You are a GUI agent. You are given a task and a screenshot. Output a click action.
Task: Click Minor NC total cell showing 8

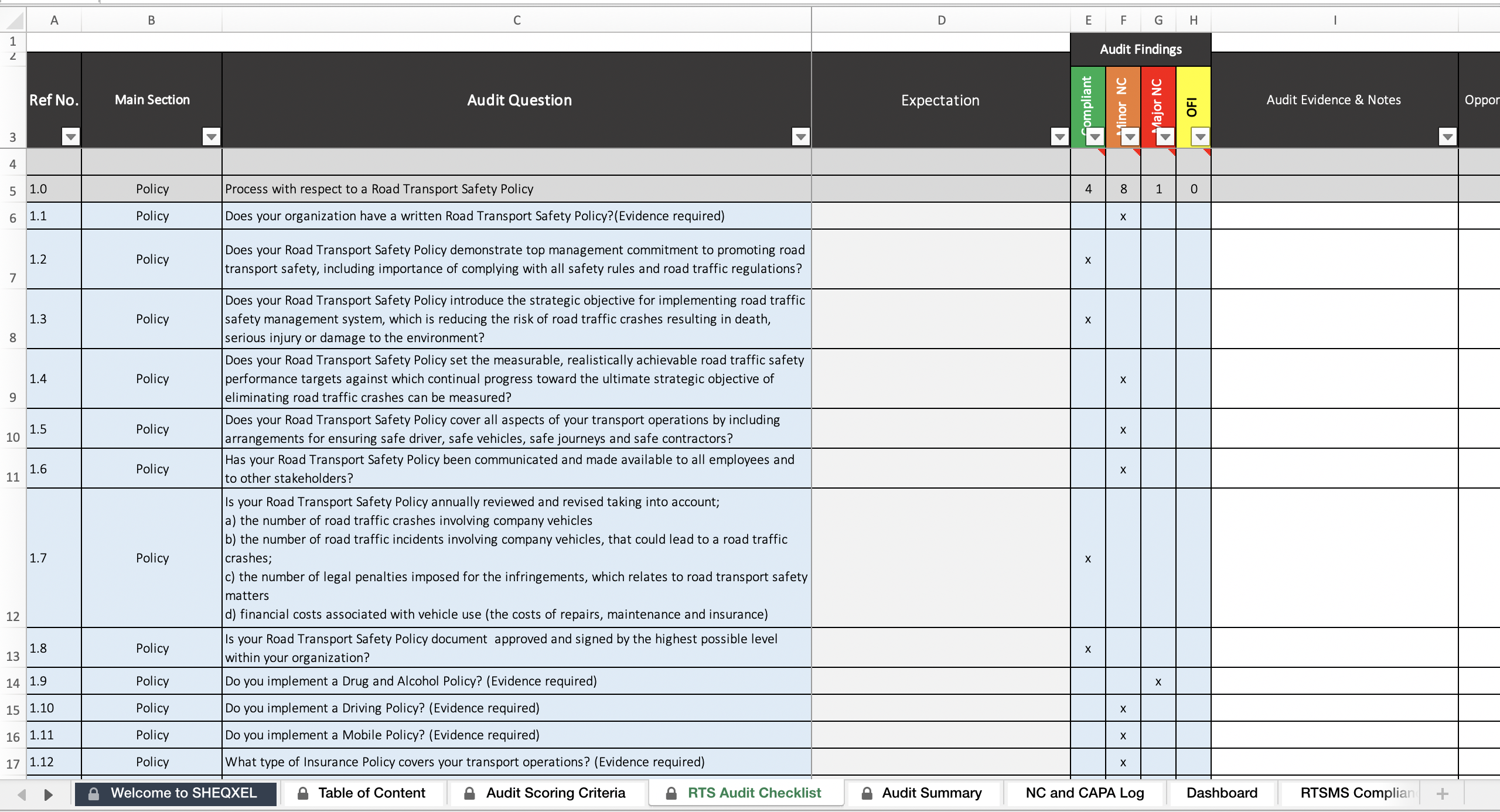[1123, 189]
